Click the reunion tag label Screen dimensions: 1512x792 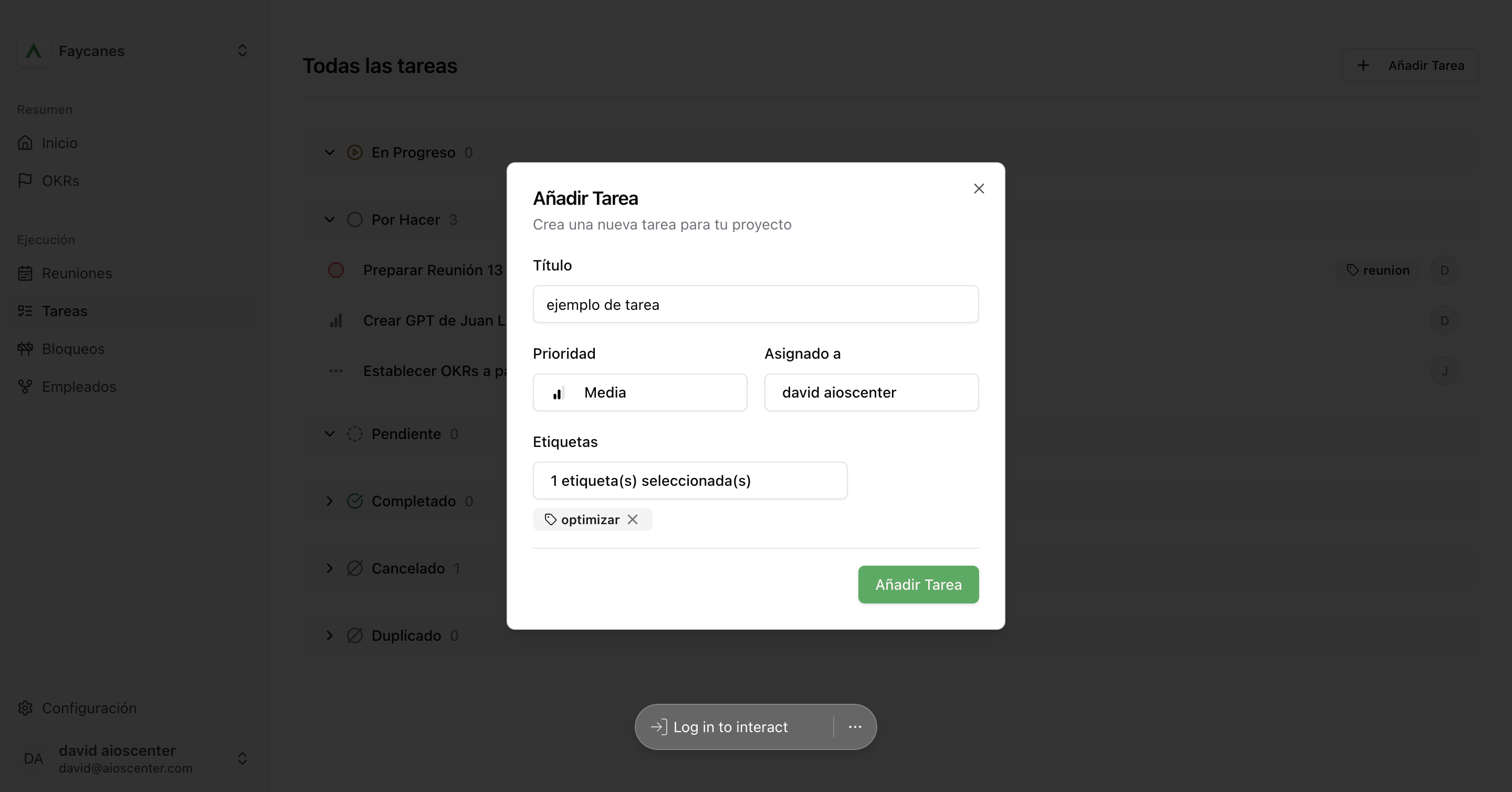coord(1378,270)
